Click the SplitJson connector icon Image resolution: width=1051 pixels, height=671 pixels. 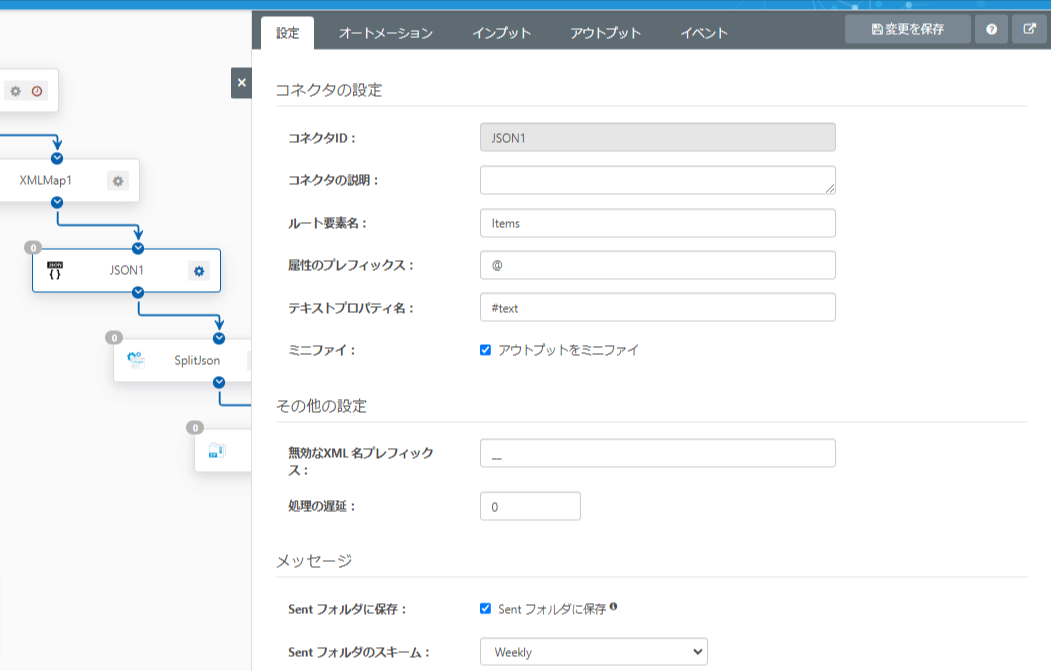tap(136, 360)
